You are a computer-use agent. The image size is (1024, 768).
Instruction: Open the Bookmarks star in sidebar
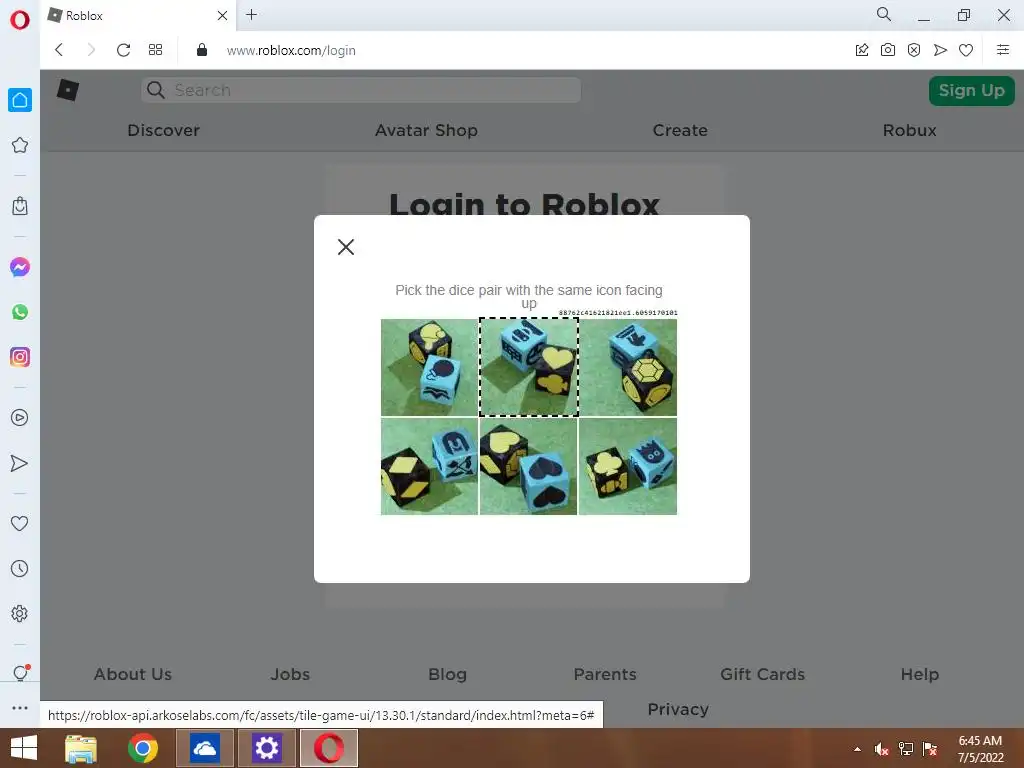[20, 145]
